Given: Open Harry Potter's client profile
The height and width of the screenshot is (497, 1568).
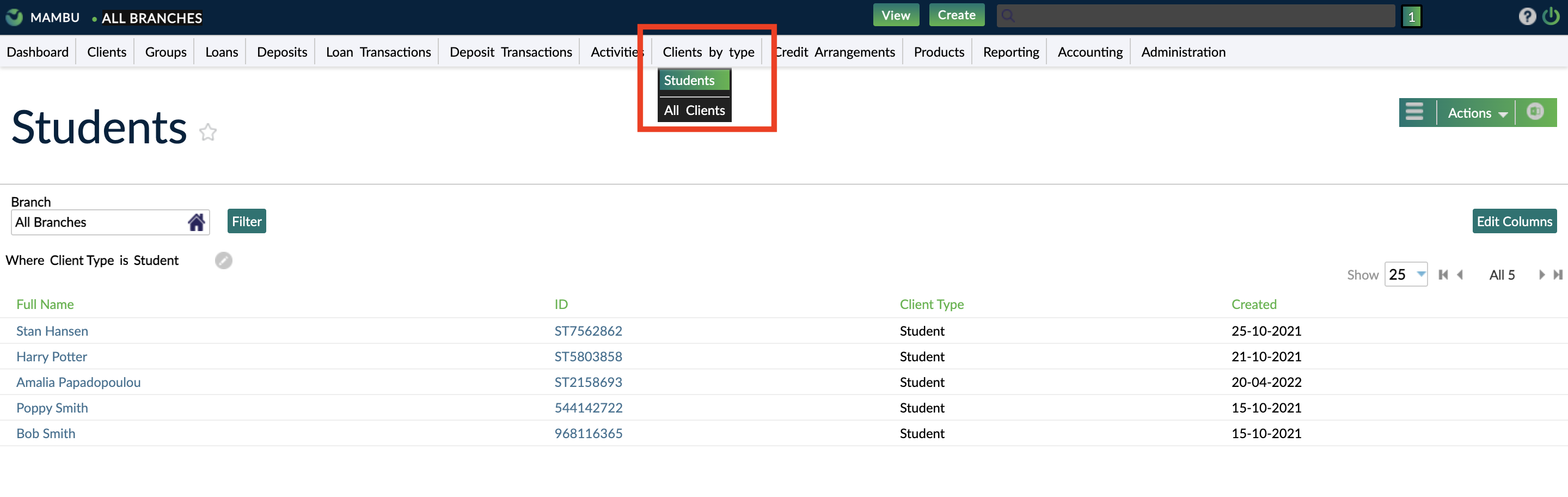Looking at the screenshot, I should [51, 356].
